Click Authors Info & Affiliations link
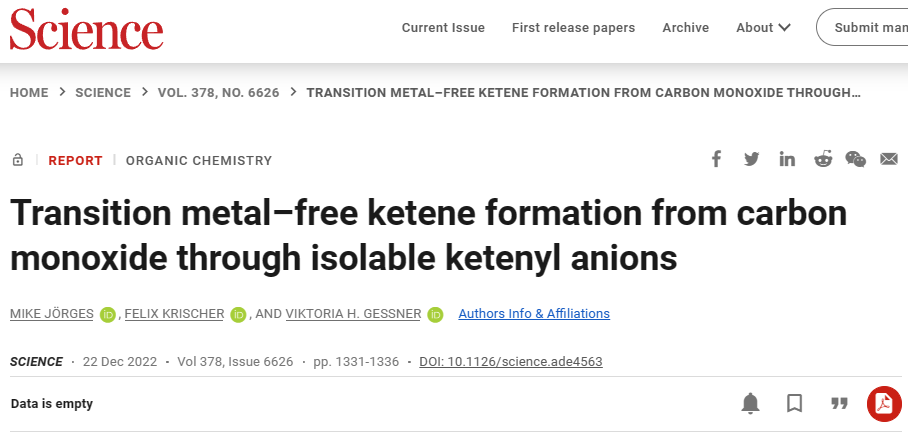The image size is (908, 438). click(534, 313)
